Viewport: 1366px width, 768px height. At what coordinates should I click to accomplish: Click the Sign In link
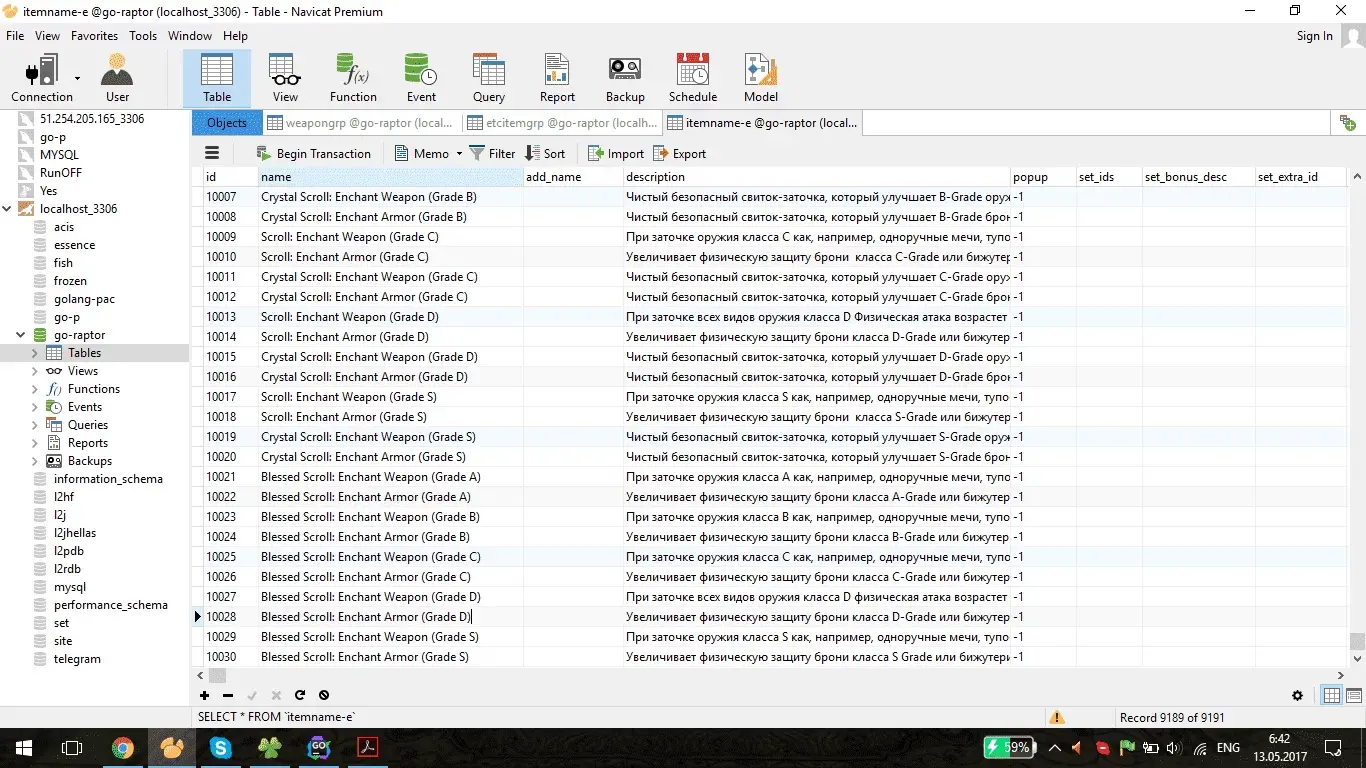(1314, 36)
